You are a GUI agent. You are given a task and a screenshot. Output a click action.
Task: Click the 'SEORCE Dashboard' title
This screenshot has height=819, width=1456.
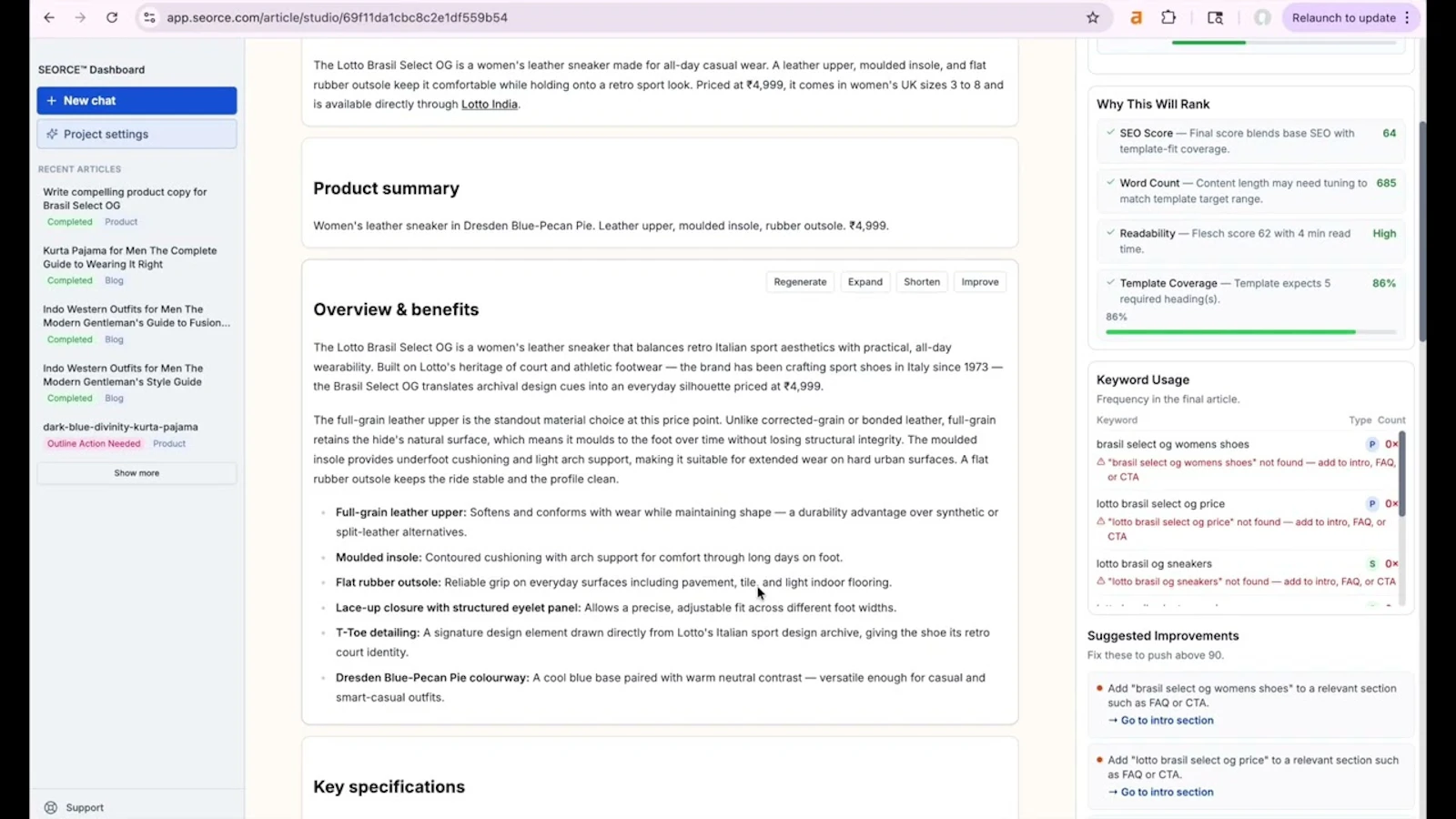[x=91, y=69]
